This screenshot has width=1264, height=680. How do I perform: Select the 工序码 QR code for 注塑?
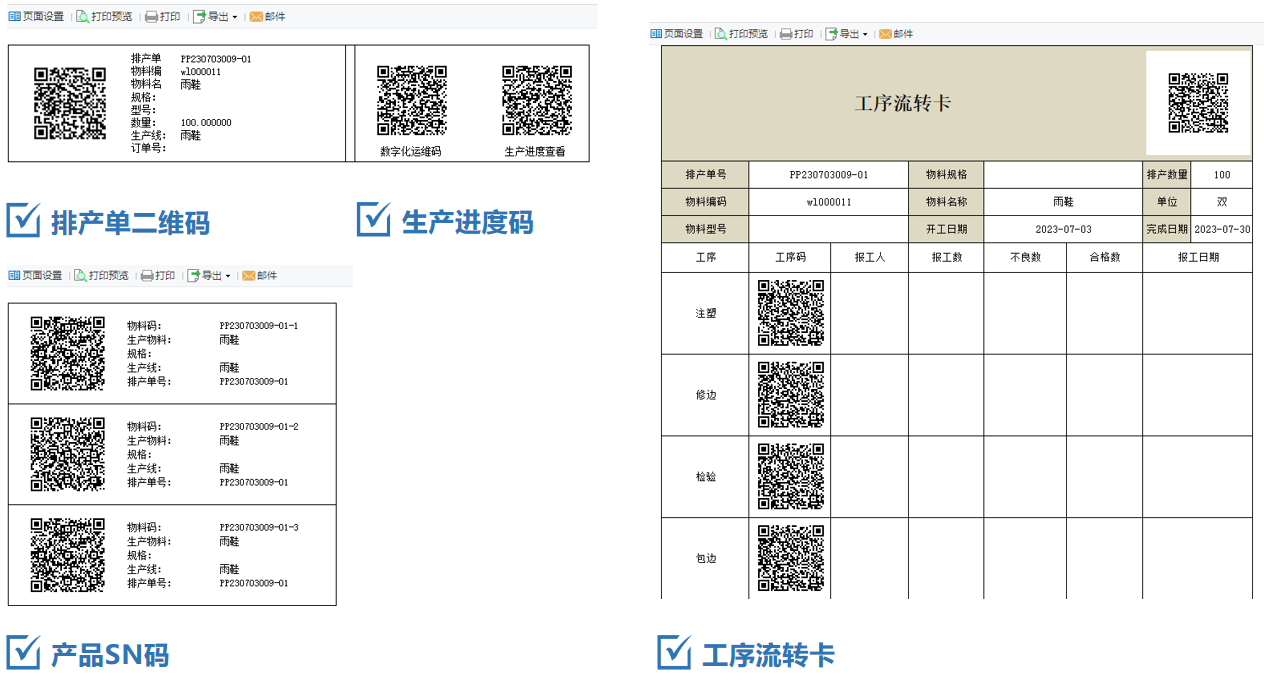[x=791, y=314]
